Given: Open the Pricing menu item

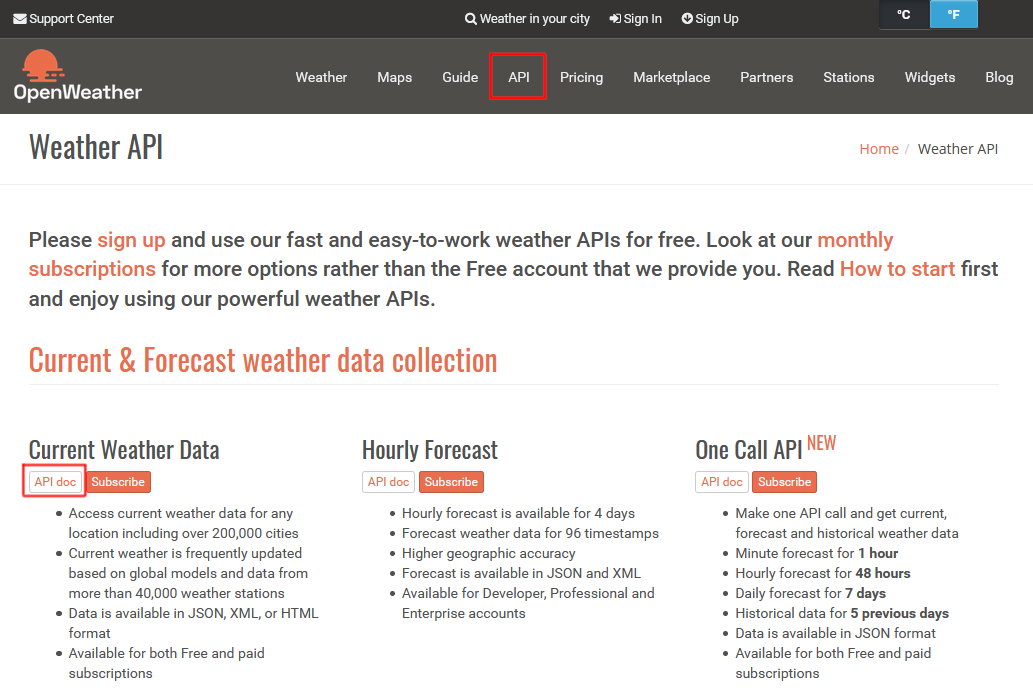Looking at the screenshot, I should [x=581, y=77].
